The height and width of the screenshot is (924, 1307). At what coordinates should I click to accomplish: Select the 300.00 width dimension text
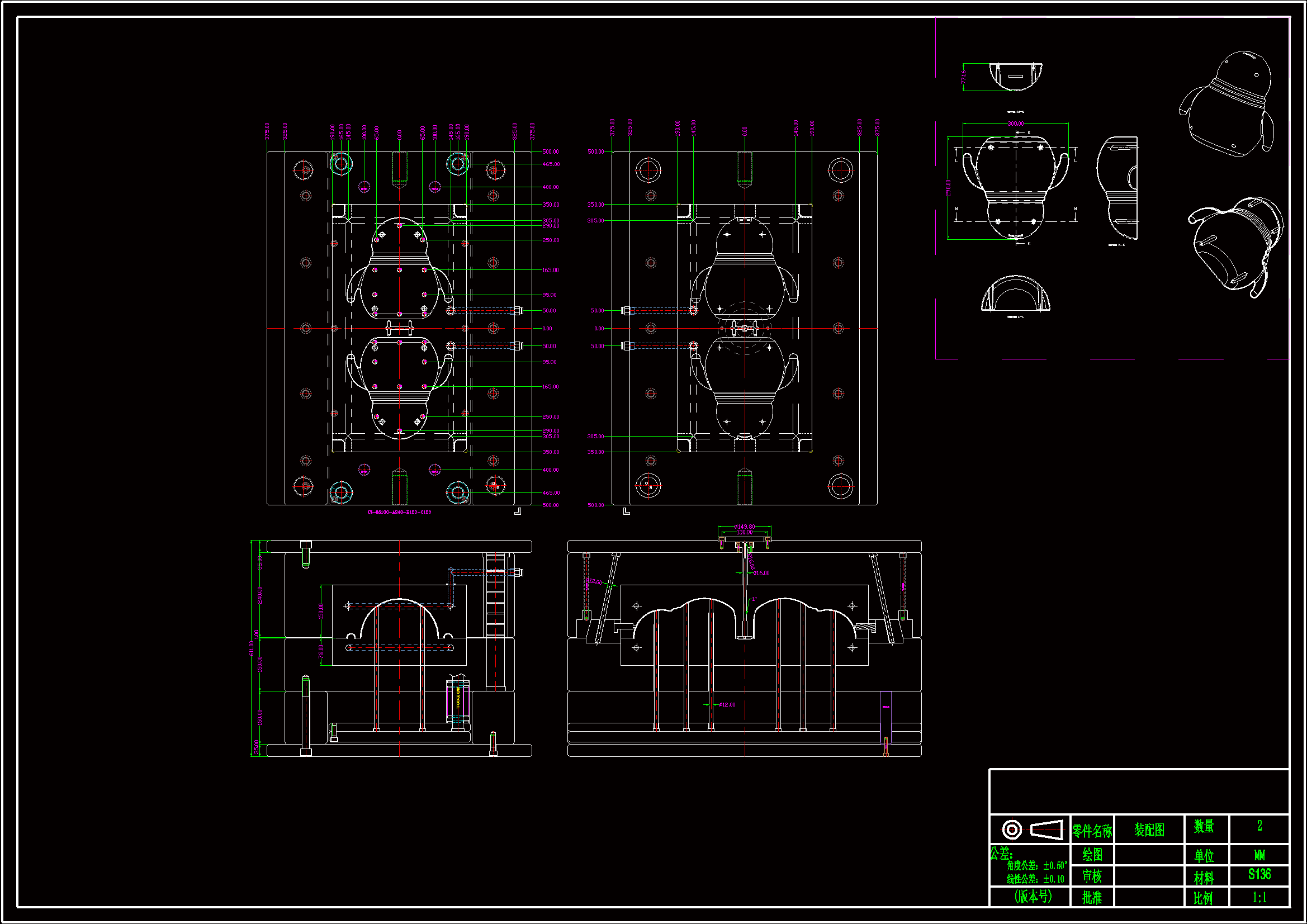[x=1015, y=124]
